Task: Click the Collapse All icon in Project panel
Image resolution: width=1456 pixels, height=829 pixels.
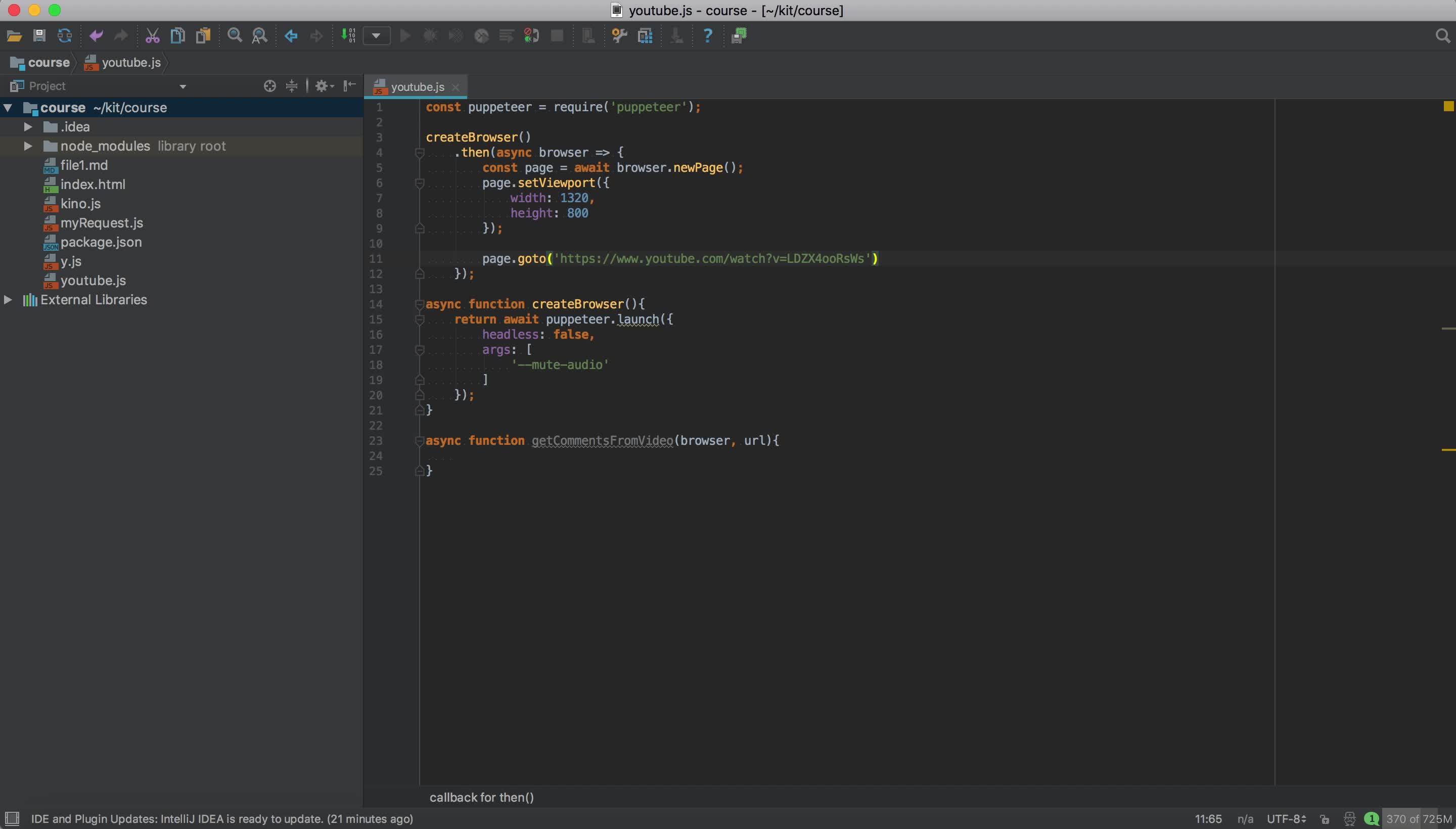Action: coord(292,86)
